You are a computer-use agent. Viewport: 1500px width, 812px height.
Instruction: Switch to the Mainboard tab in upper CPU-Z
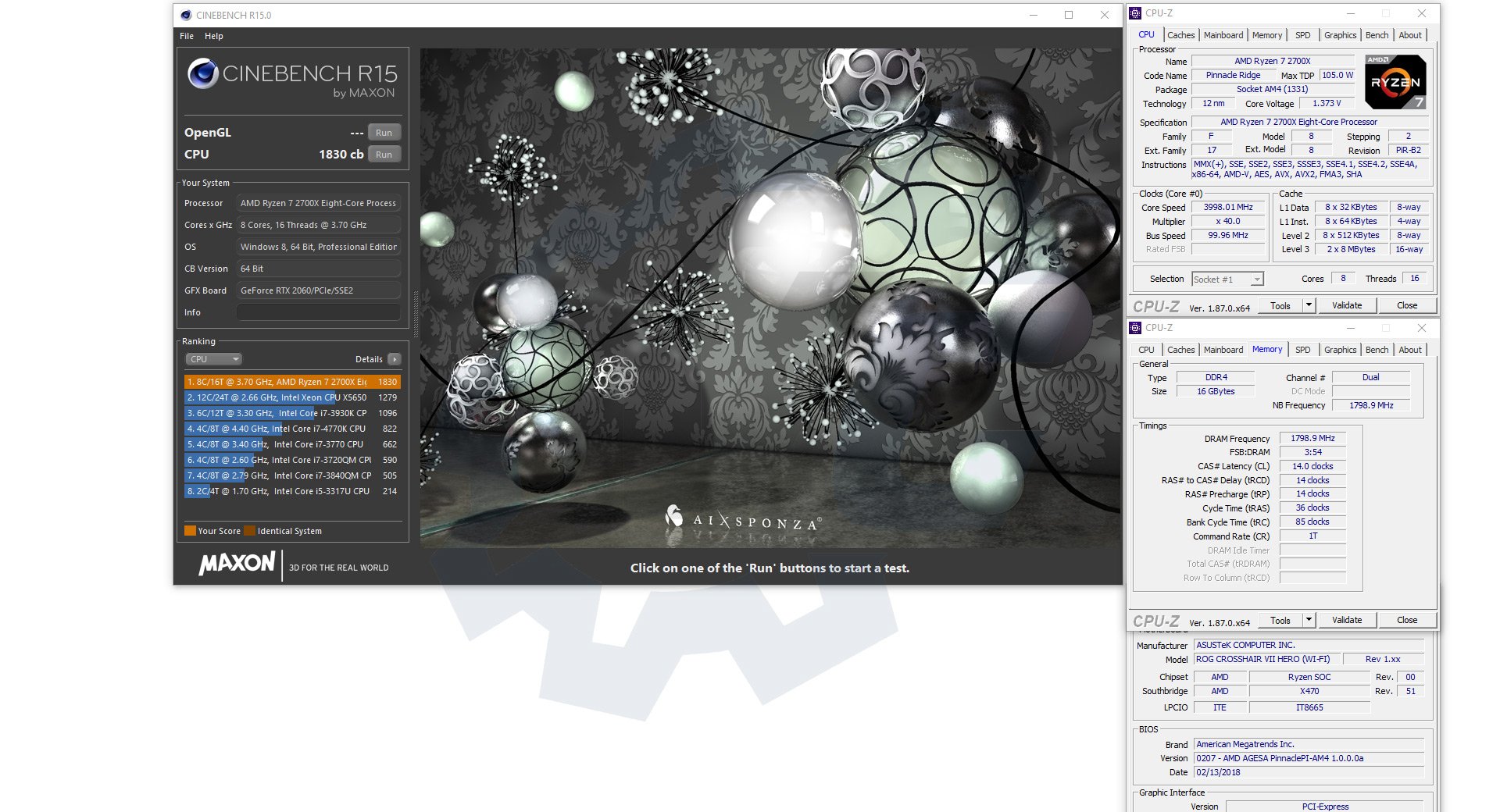tap(1223, 35)
